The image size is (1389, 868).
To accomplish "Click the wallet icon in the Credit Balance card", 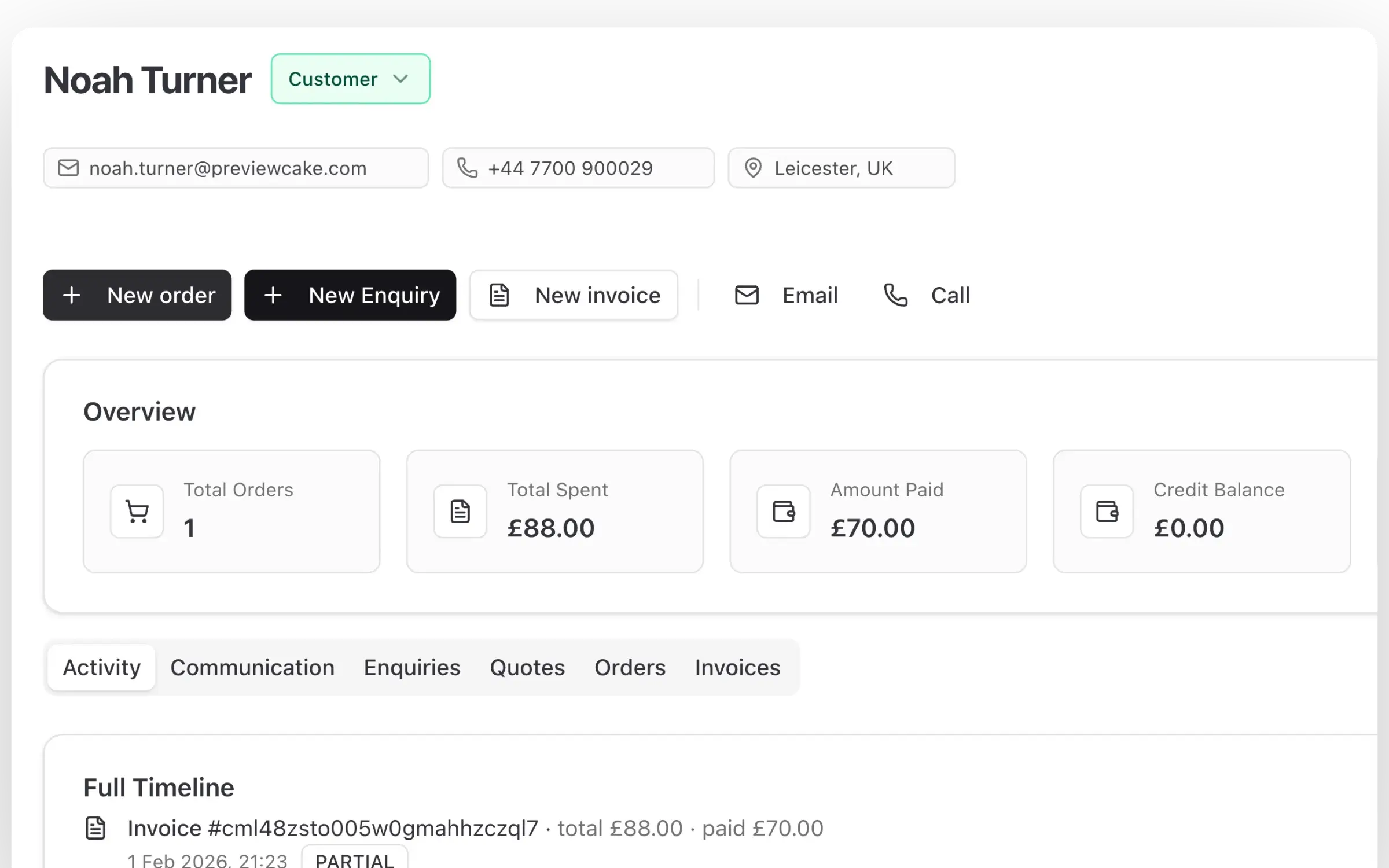I will point(1107,512).
